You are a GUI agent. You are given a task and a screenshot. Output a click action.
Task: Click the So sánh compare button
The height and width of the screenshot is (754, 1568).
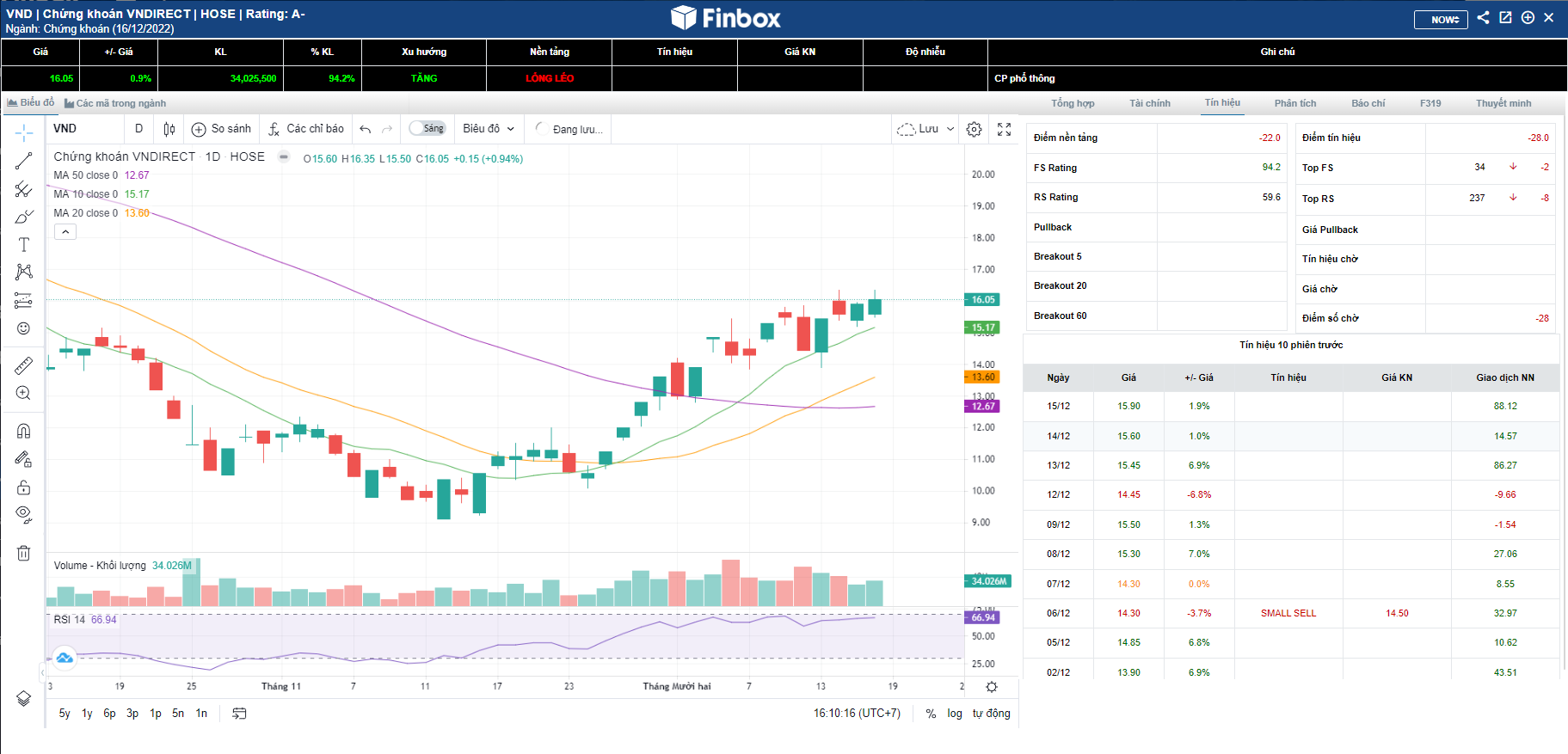pos(222,129)
